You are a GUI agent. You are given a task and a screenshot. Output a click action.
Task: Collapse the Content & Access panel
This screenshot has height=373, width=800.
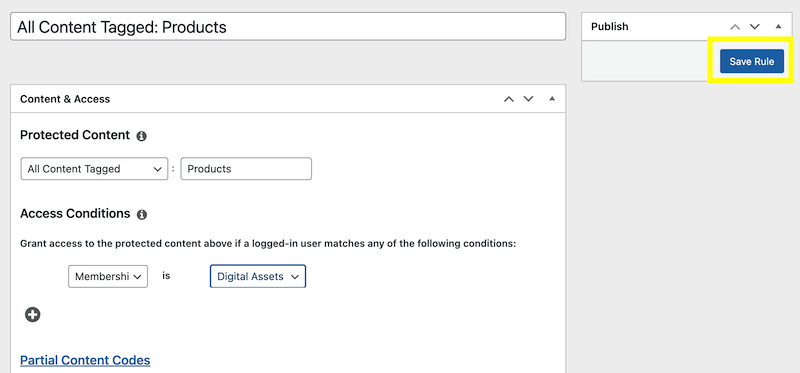552,99
